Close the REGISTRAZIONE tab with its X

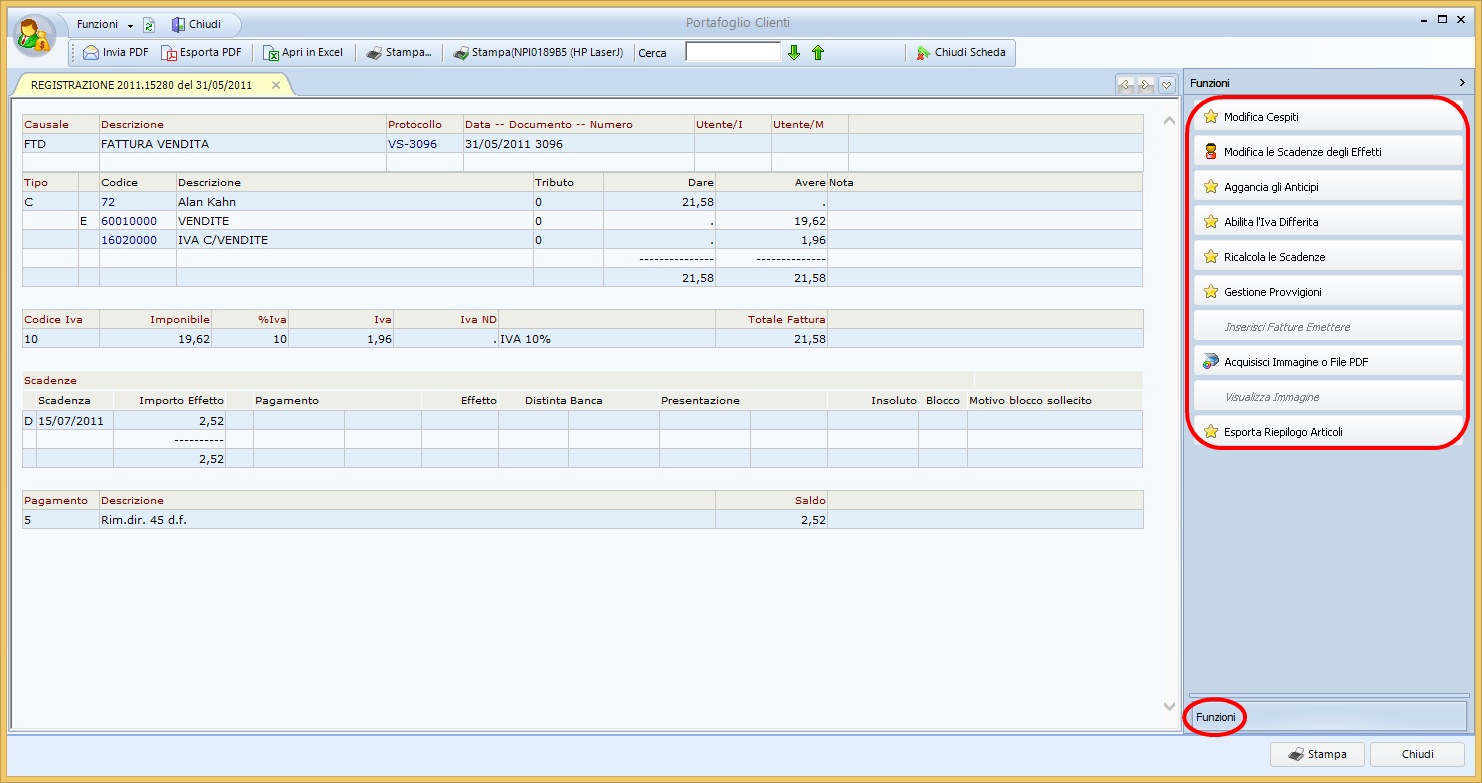(276, 85)
